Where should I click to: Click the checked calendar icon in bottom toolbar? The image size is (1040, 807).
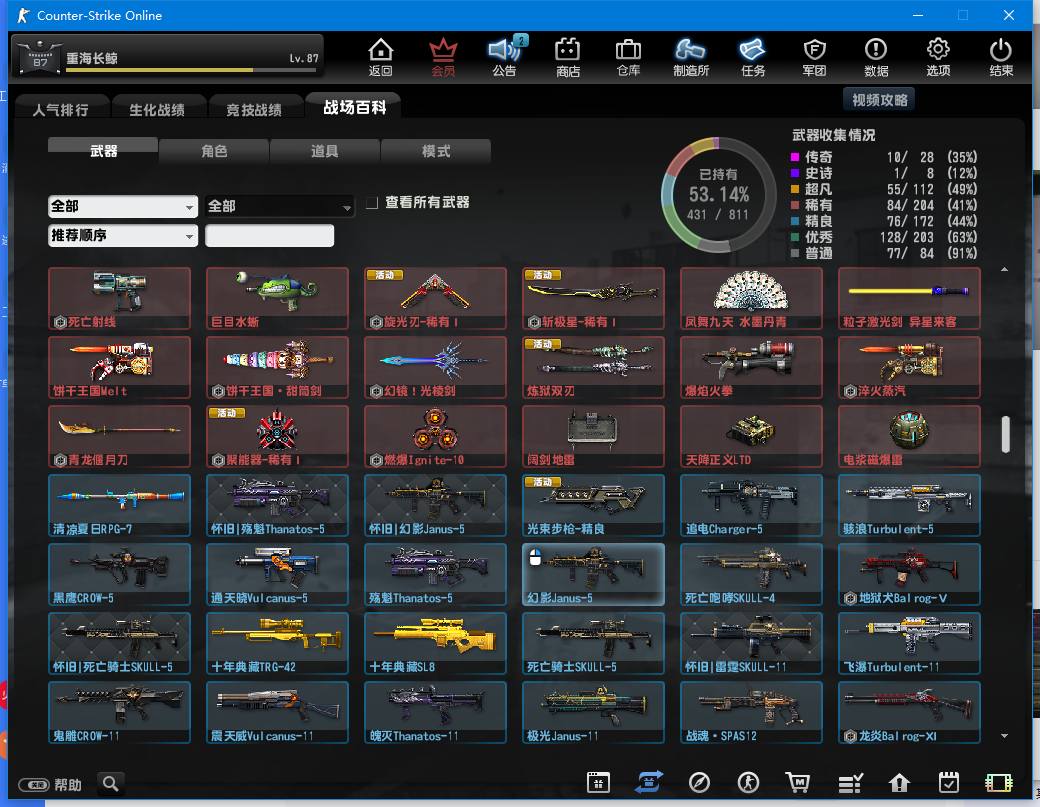tap(949, 782)
